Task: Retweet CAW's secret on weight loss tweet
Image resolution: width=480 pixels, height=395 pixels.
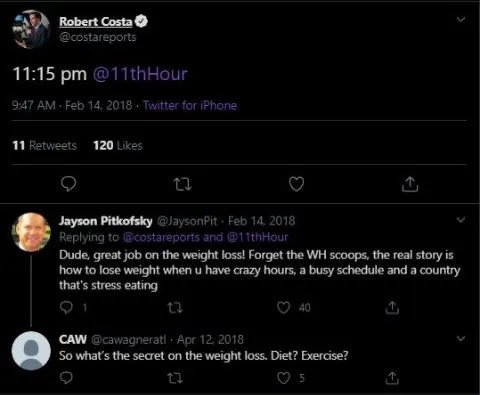Action: (x=175, y=378)
